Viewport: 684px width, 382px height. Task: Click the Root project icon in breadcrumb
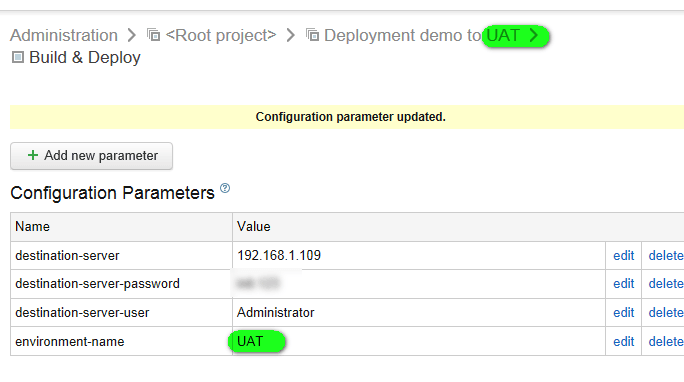(x=153, y=34)
